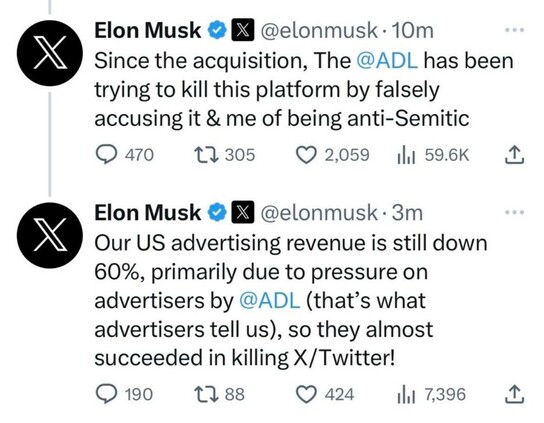This screenshot has height=423, width=544.
Task: Open @ADL mention in the first tweet
Action: pyautogui.click(x=387, y=61)
